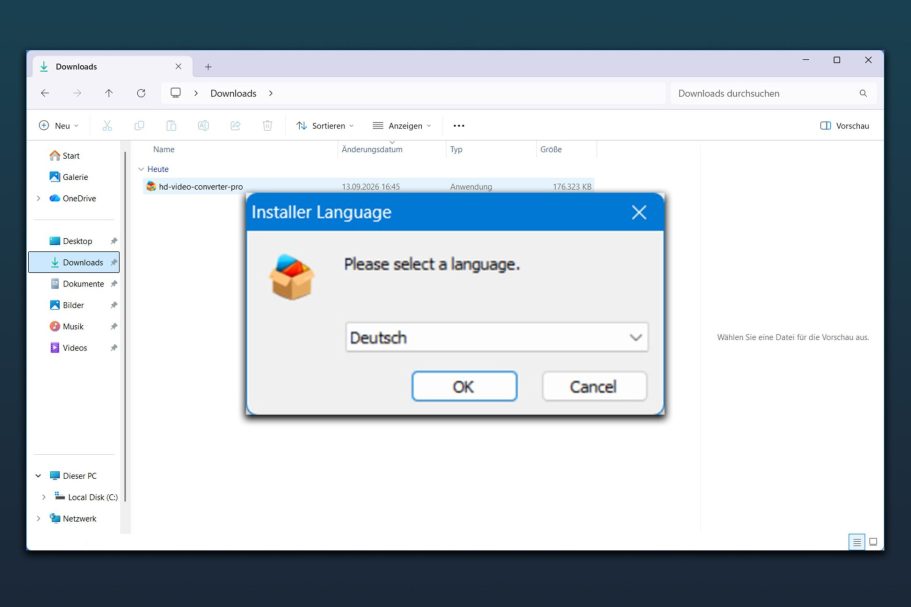Close the Installer Language dialog
This screenshot has width=911, height=607.
tap(639, 212)
